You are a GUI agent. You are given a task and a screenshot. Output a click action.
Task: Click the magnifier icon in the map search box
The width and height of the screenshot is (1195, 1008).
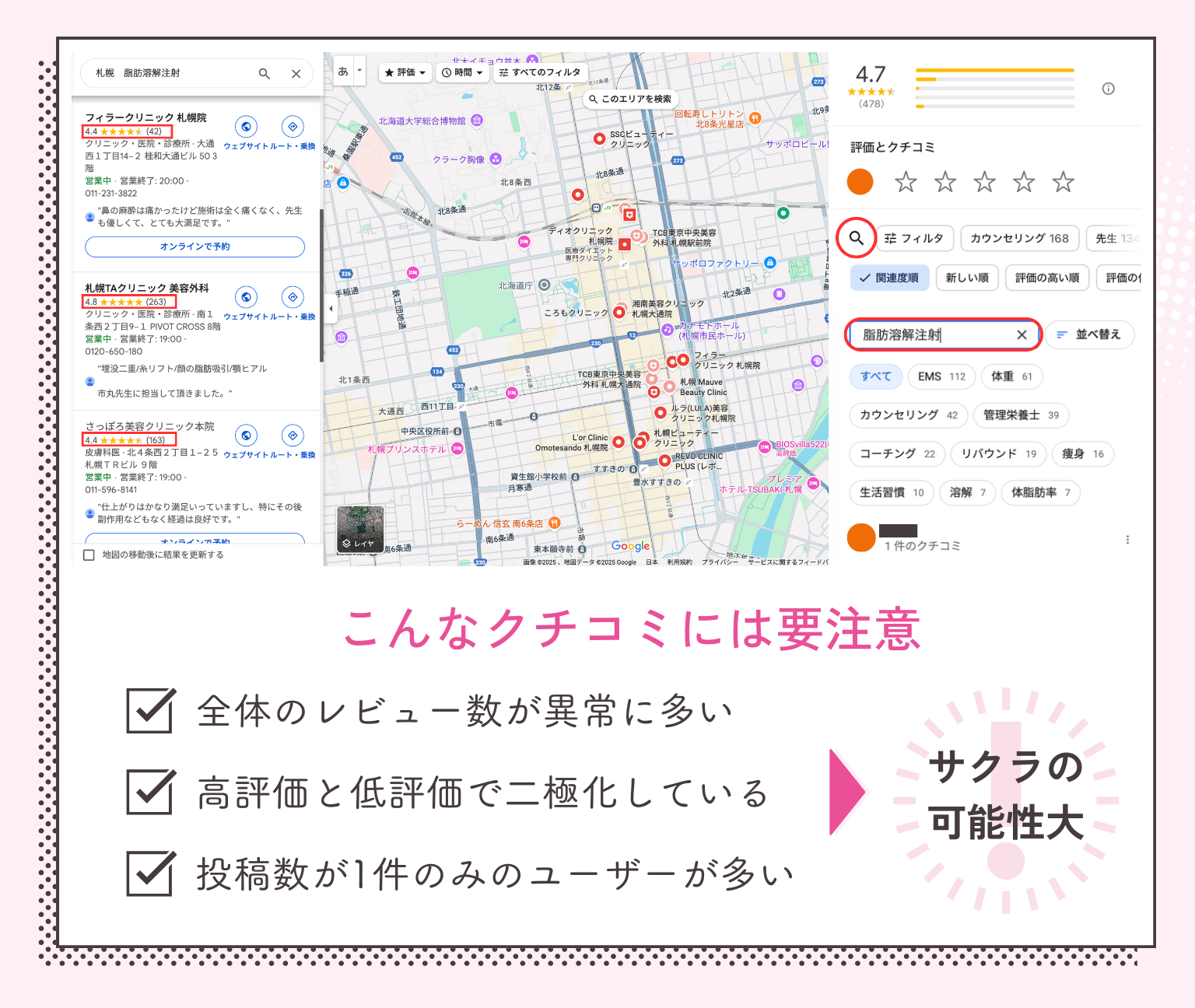tap(264, 74)
